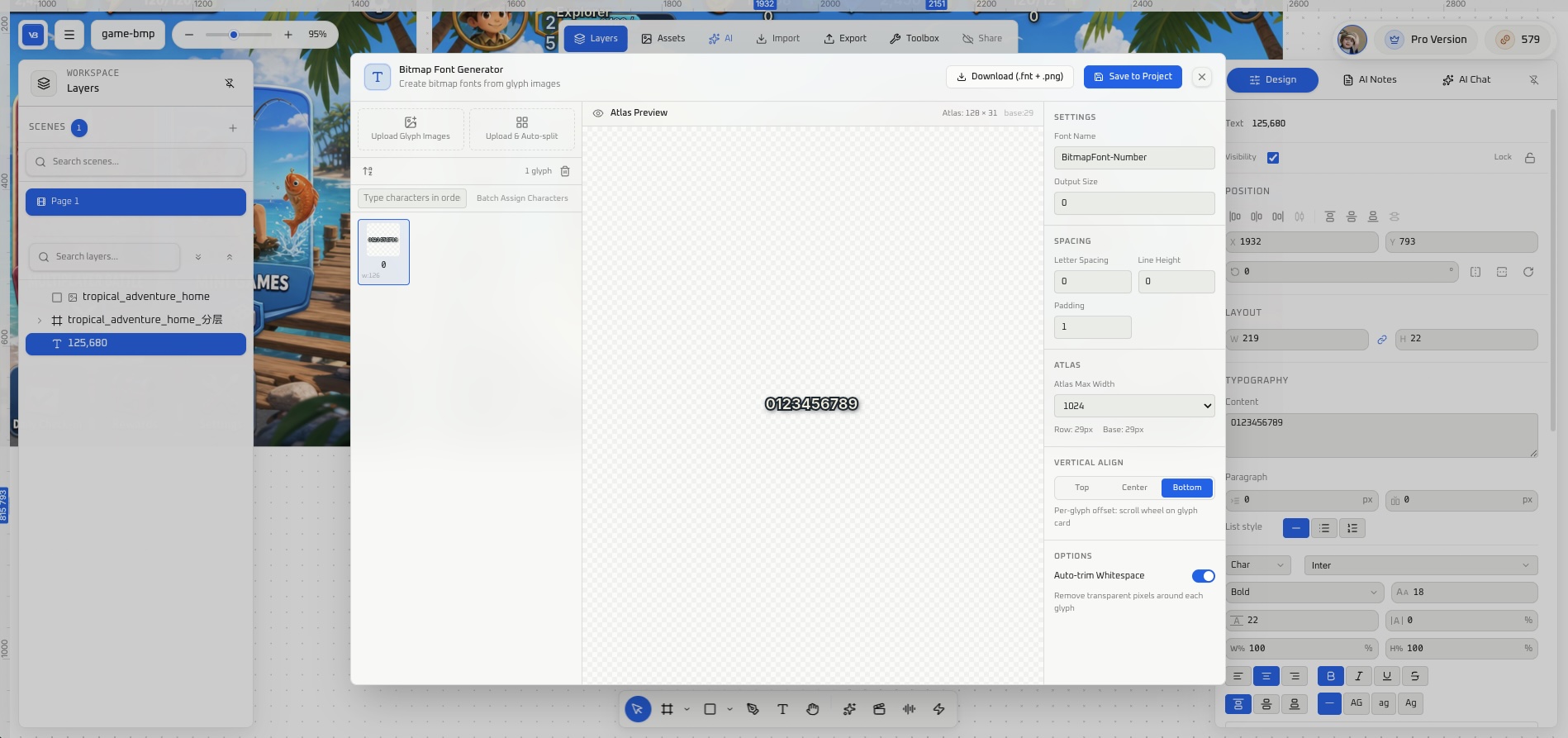Unpin the Layers workspace panel
The image size is (1568, 738).
(x=230, y=83)
